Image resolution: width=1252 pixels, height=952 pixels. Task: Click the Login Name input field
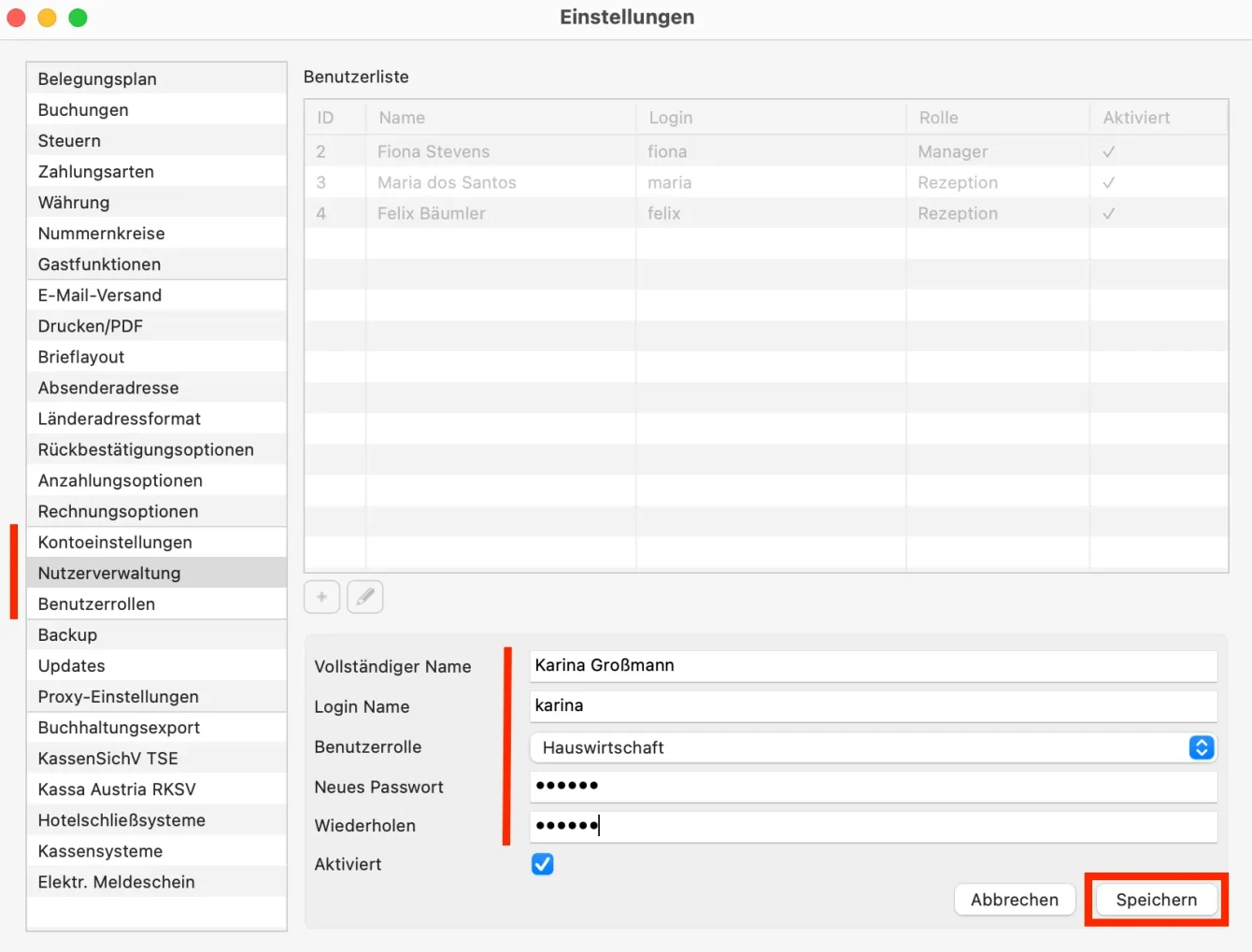point(874,705)
